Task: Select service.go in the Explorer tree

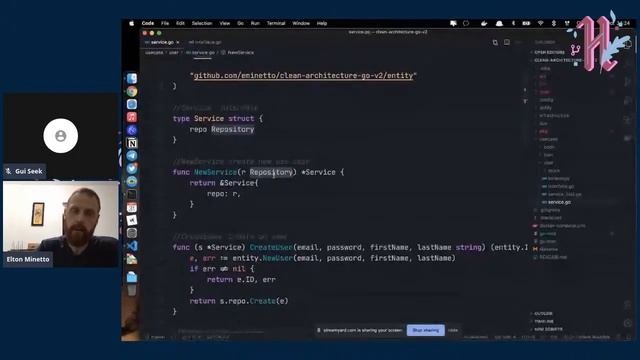Action: [x=559, y=202]
